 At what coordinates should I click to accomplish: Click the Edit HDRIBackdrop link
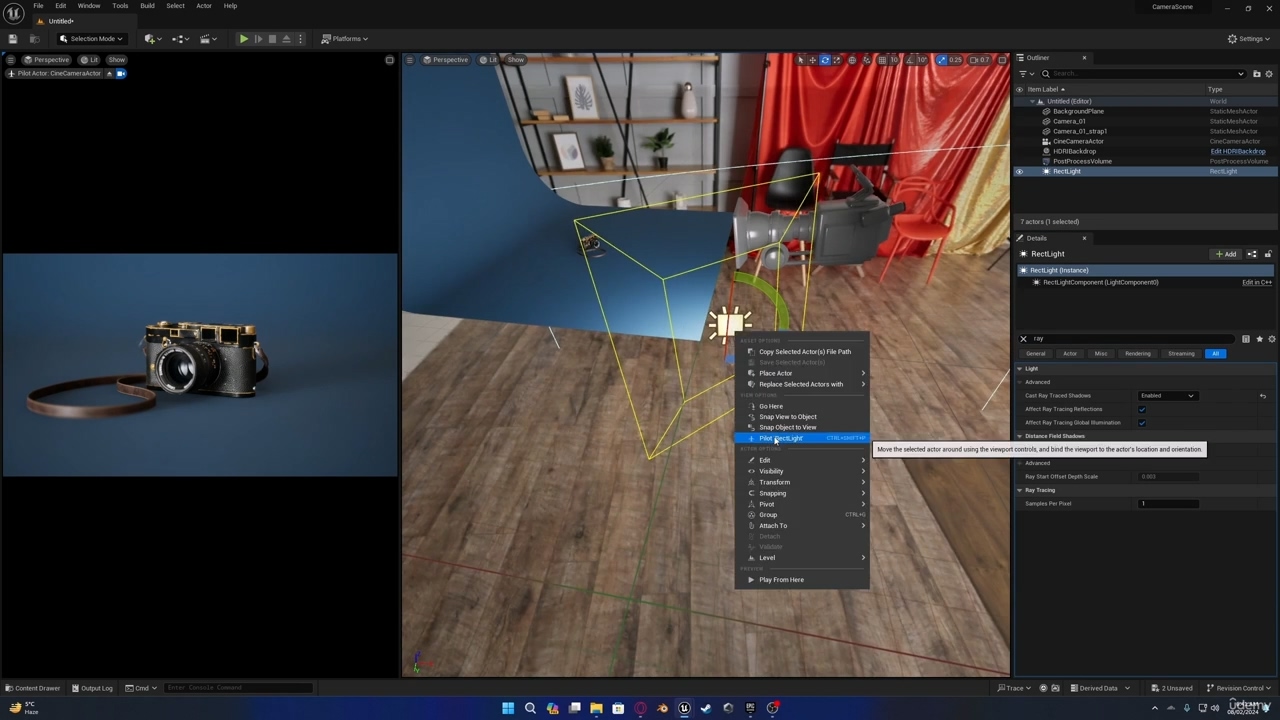[x=1238, y=151]
